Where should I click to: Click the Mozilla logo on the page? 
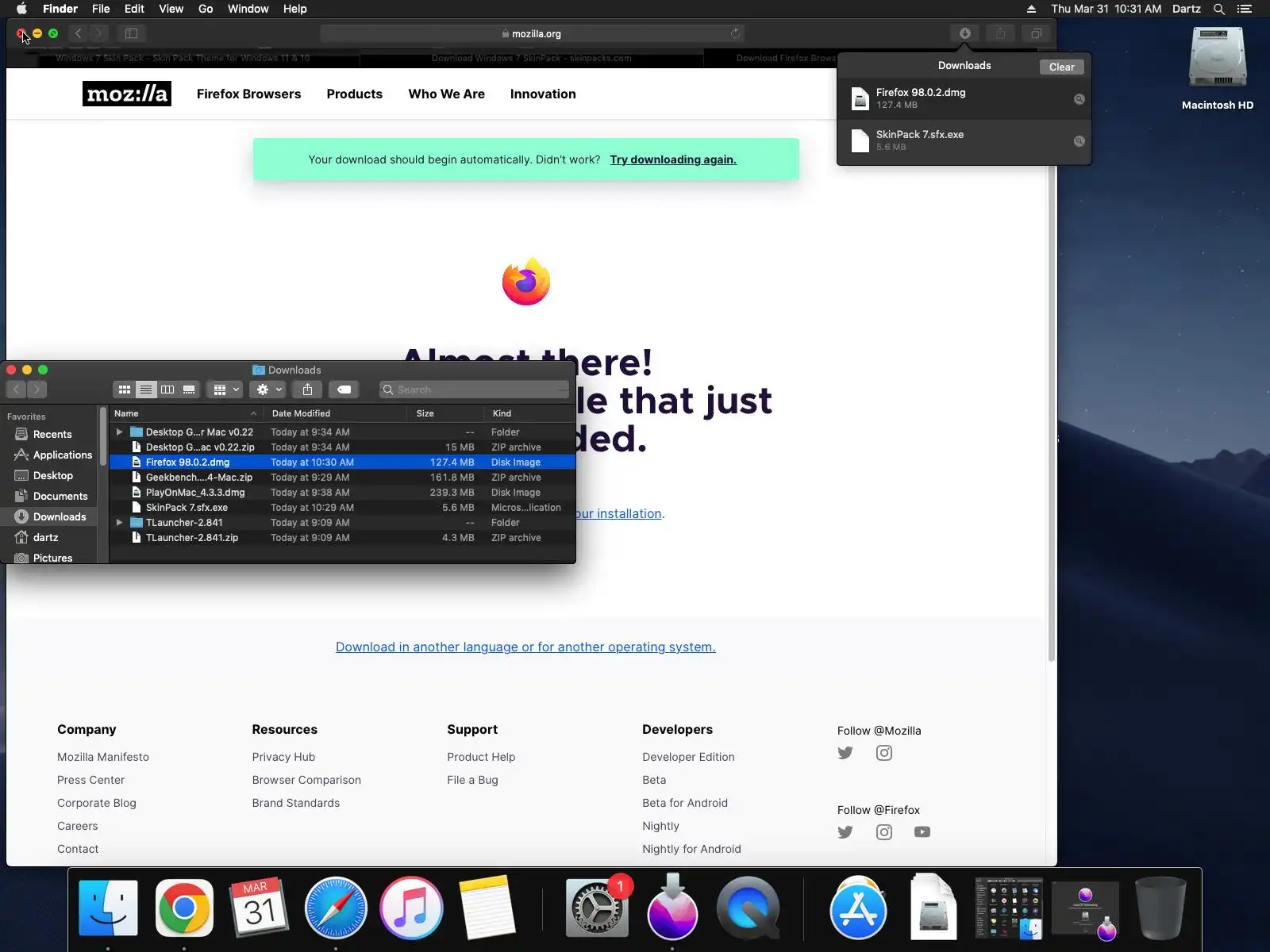click(x=127, y=94)
